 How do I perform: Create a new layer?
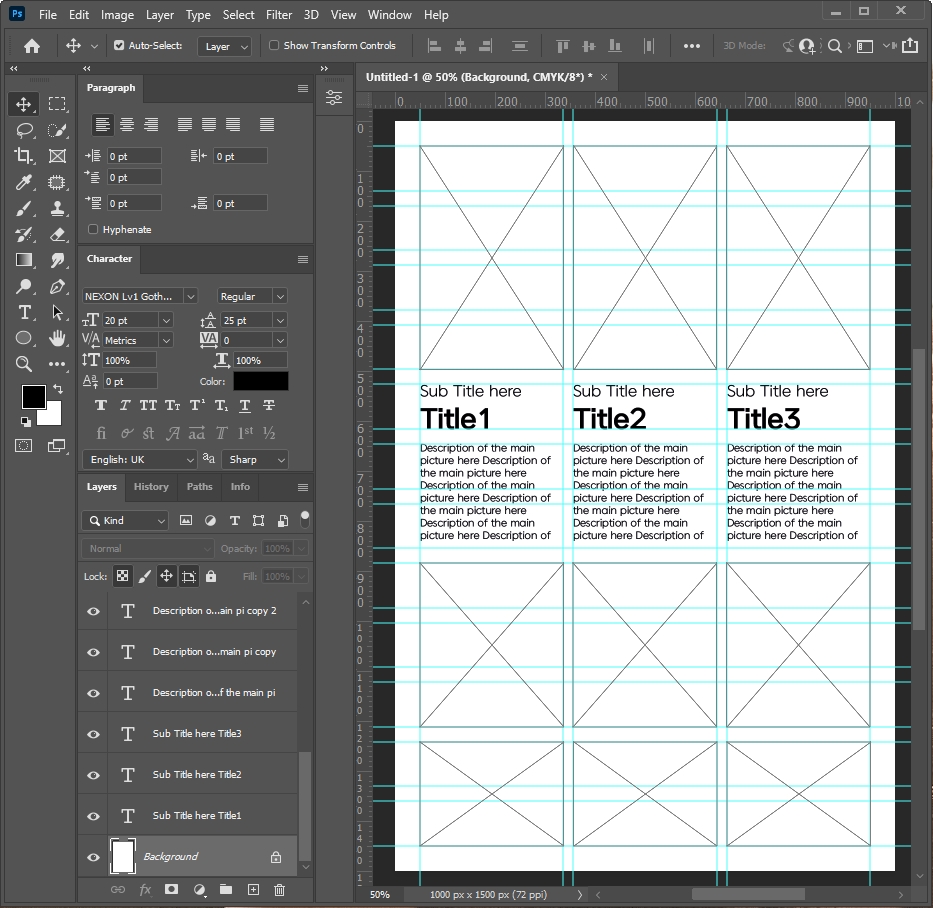click(253, 890)
